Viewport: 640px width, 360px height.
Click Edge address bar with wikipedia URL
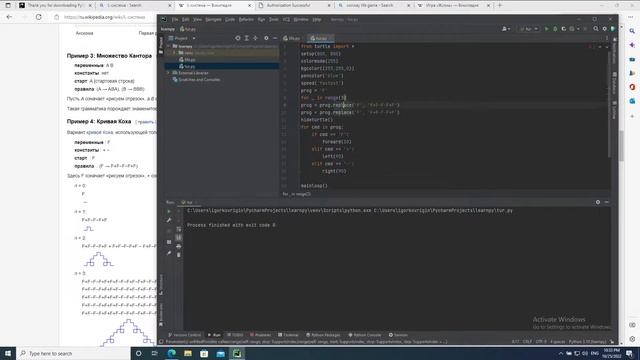(x=104, y=17)
